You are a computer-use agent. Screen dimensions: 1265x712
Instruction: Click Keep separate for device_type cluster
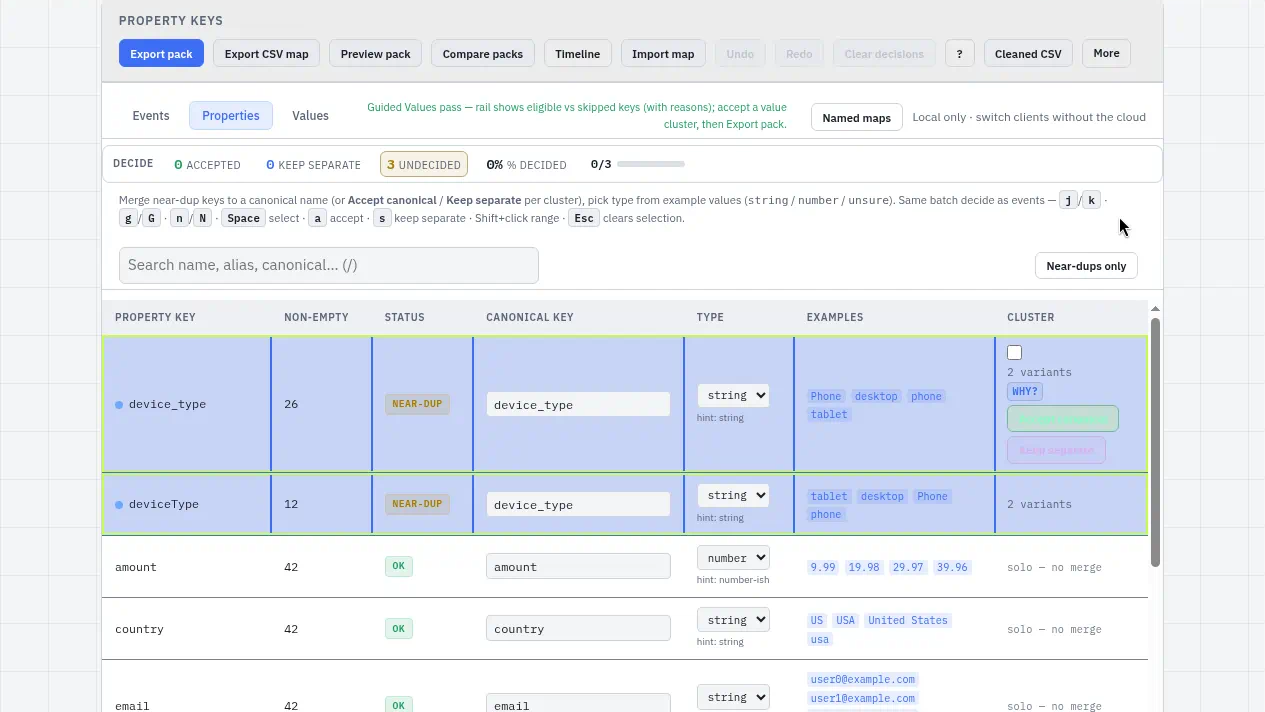1056,450
